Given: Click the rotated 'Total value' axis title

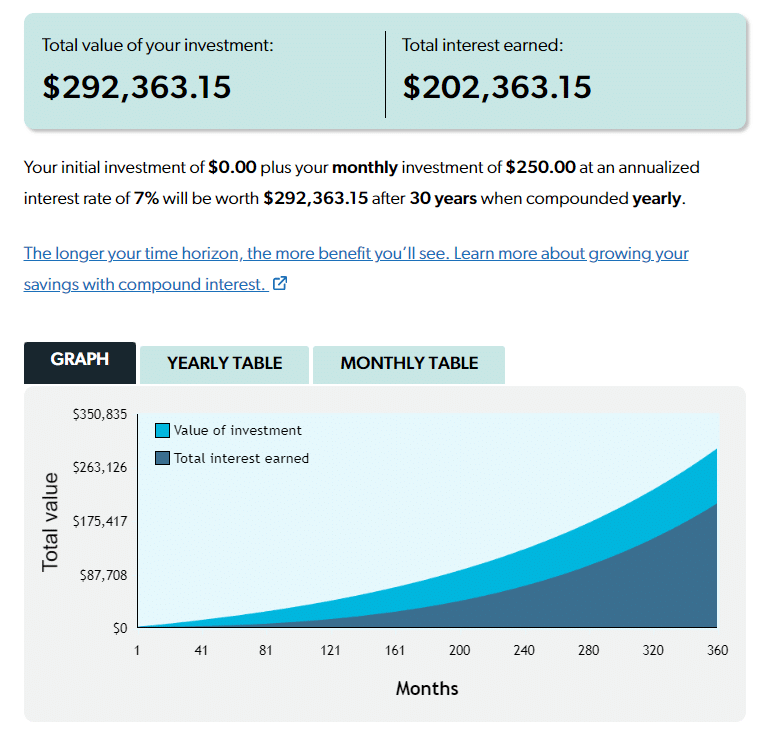Looking at the screenshot, I should 51,522.
